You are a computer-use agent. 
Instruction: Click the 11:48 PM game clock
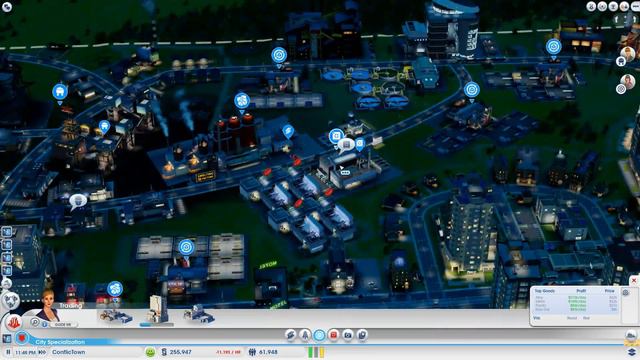click(25, 352)
